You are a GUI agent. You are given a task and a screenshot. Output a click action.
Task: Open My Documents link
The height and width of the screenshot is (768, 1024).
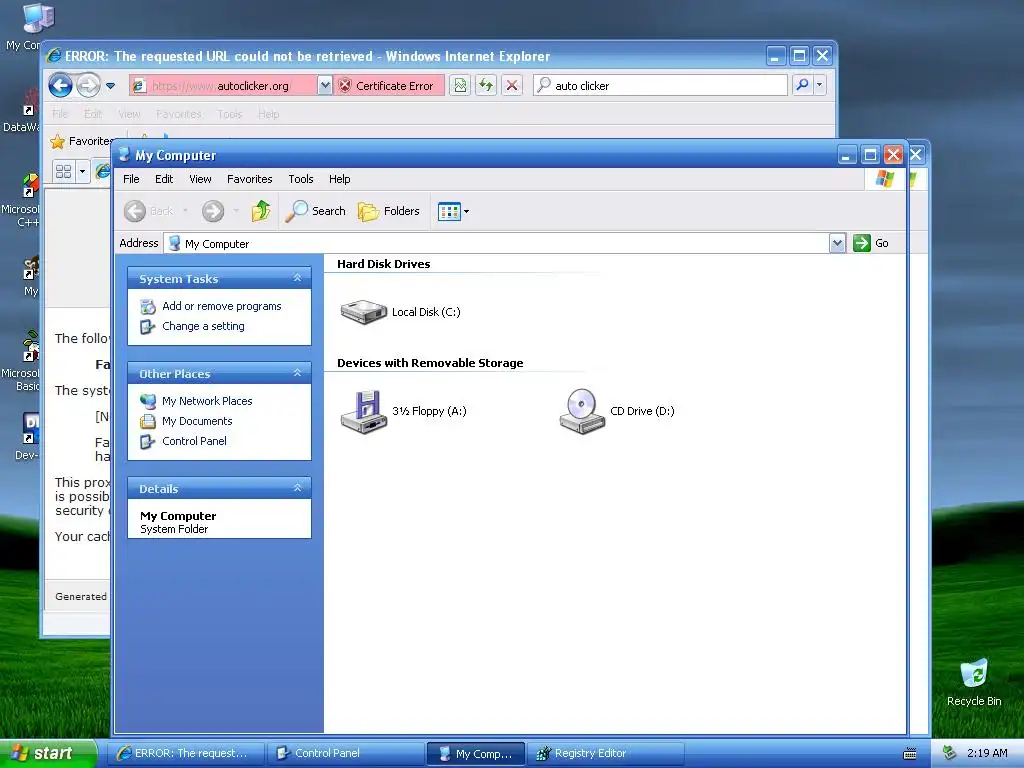pos(197,421)
